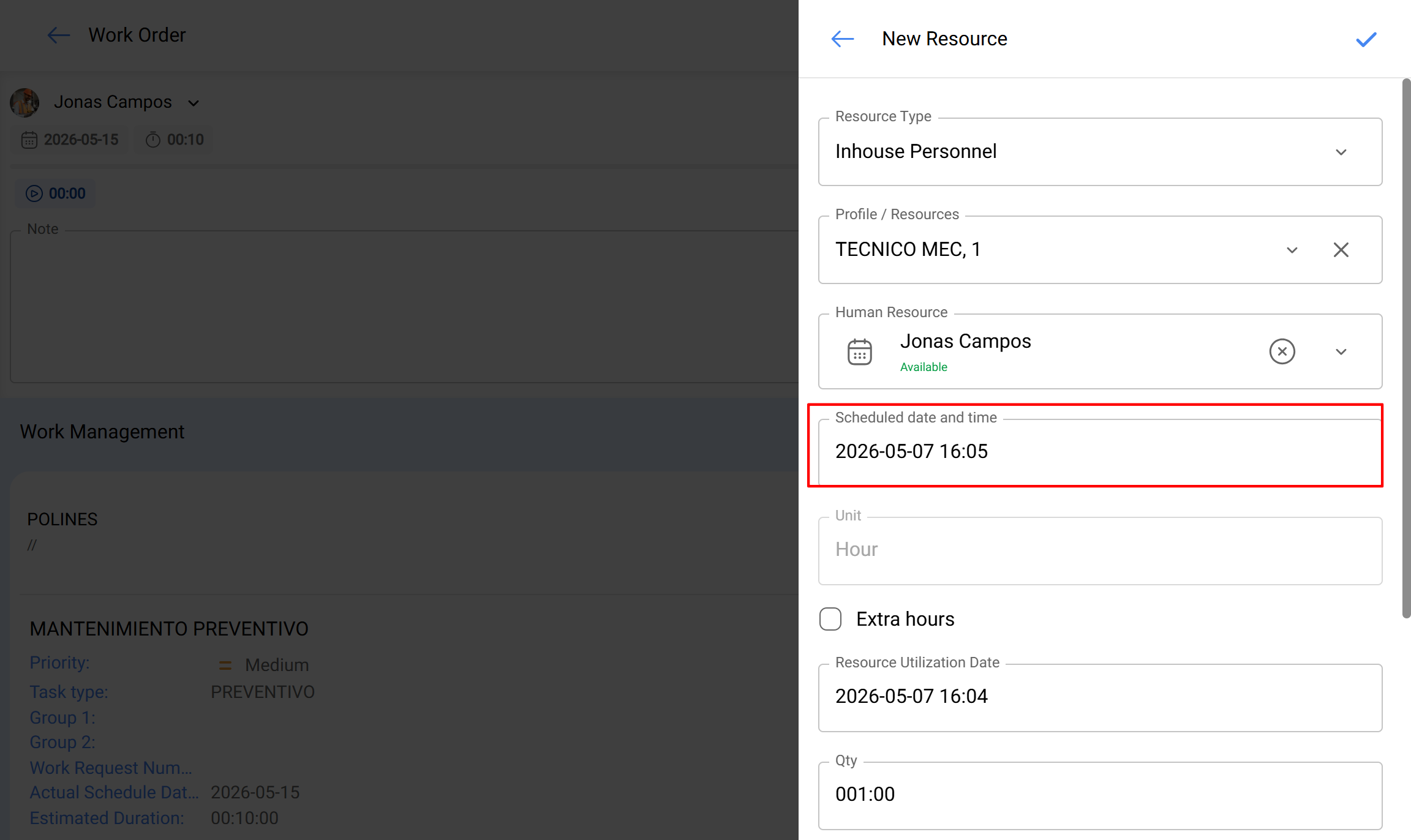This screenshot has height=840, width=1411.
Task: Clear Jonas Campos from Human Resource
Action: (1282, 351)
